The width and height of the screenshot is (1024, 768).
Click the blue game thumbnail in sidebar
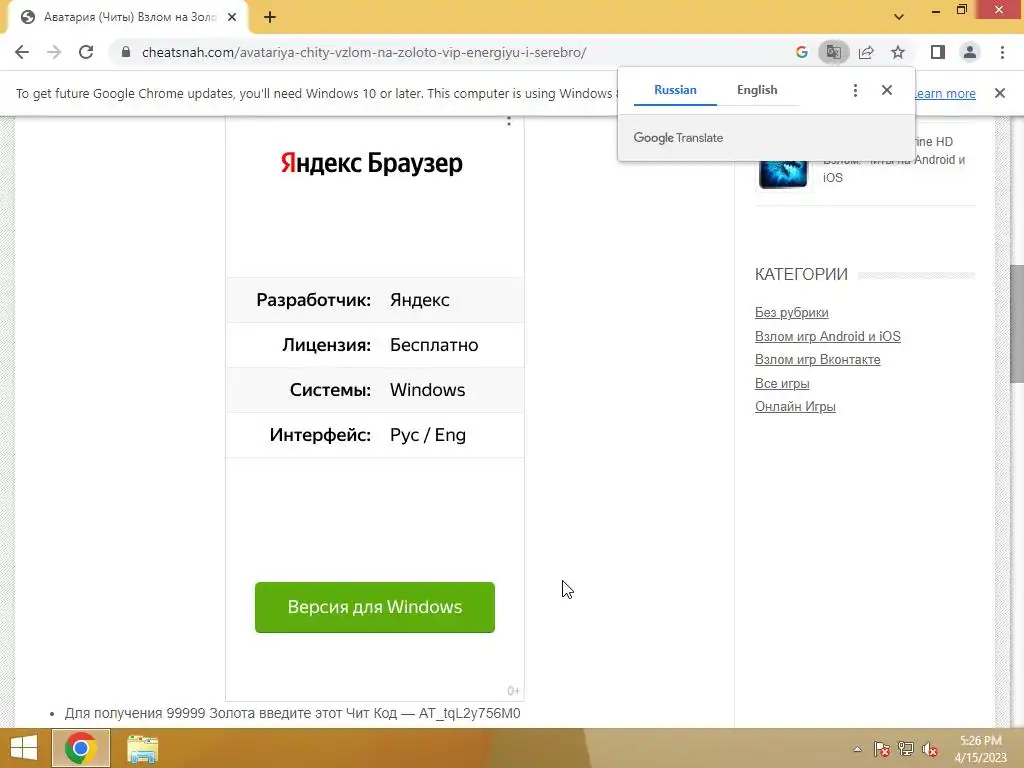click(x=783, y=174)
